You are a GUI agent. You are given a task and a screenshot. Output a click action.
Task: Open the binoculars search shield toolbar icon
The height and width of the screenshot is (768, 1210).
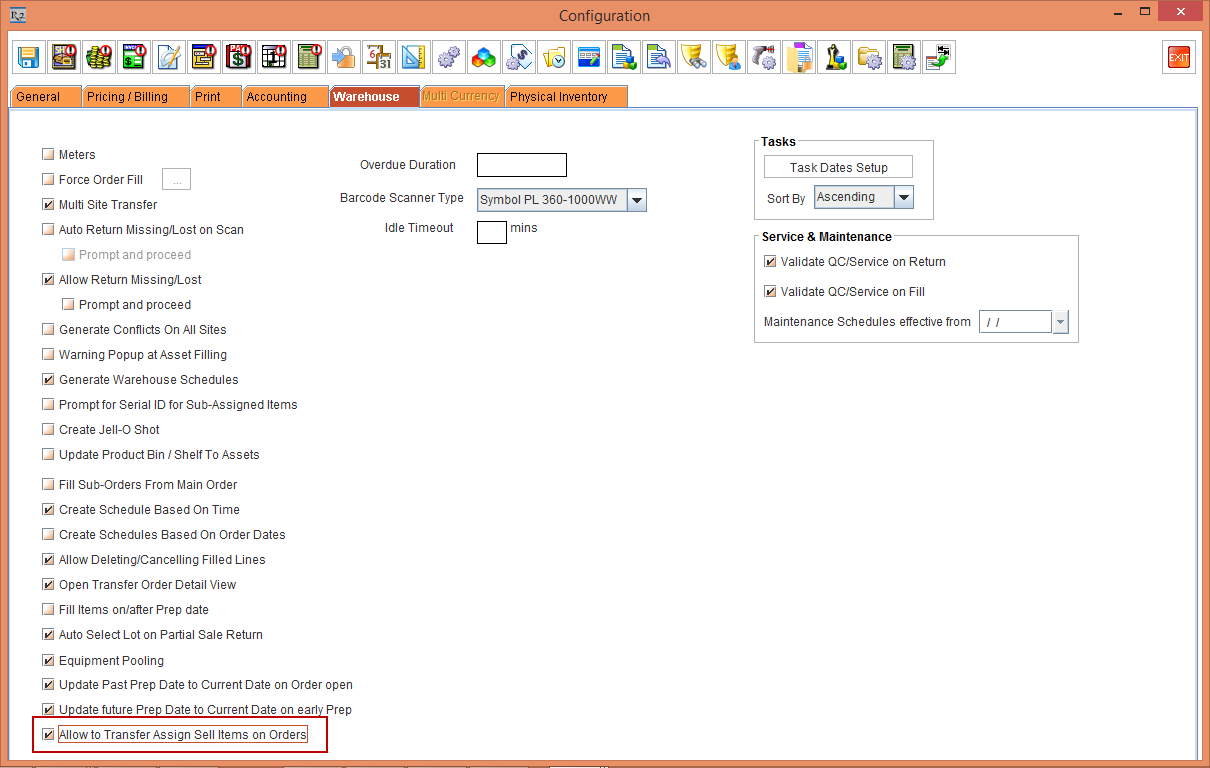(x=693, y=57)
